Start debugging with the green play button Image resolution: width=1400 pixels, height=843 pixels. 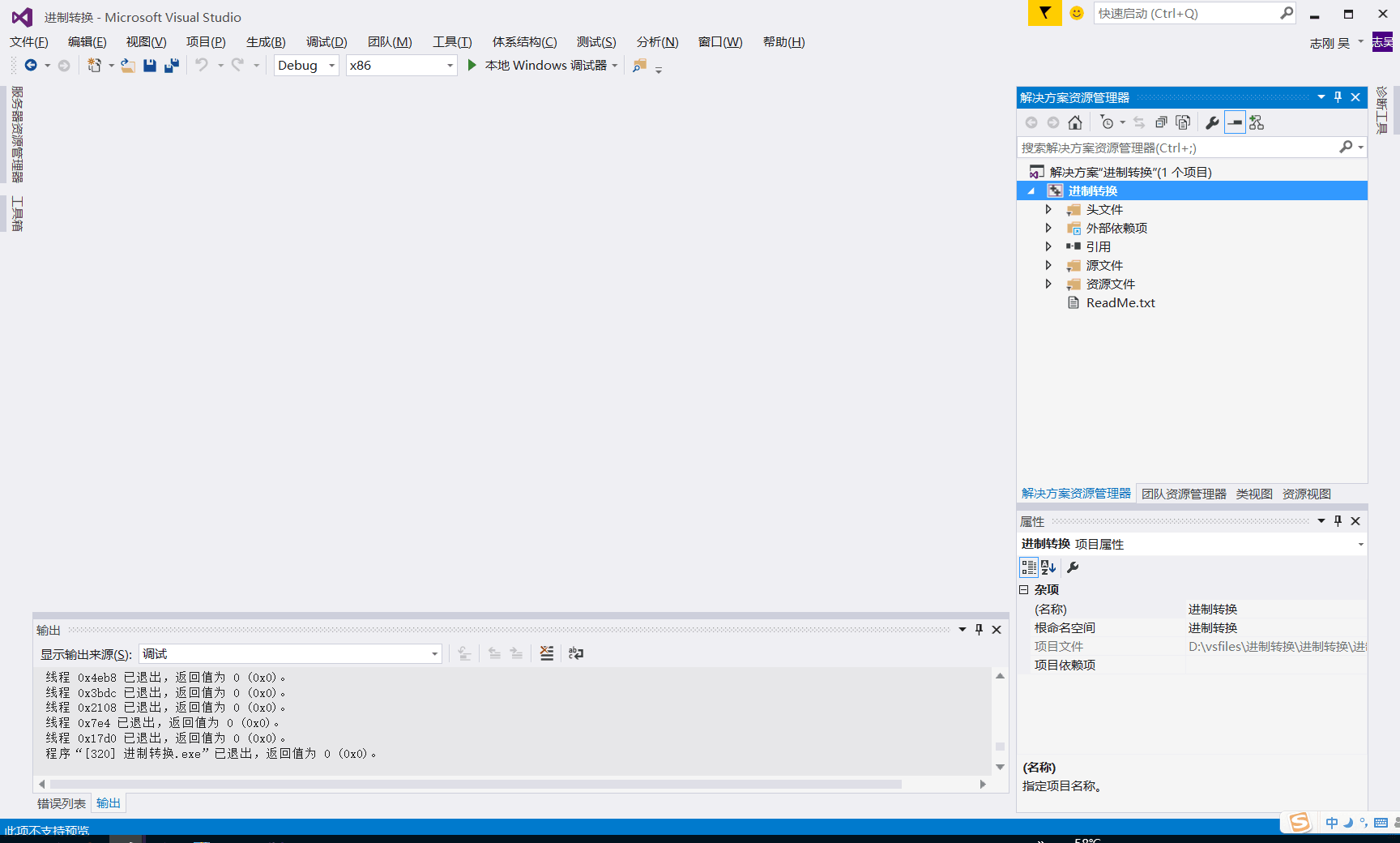coord(472,66)
